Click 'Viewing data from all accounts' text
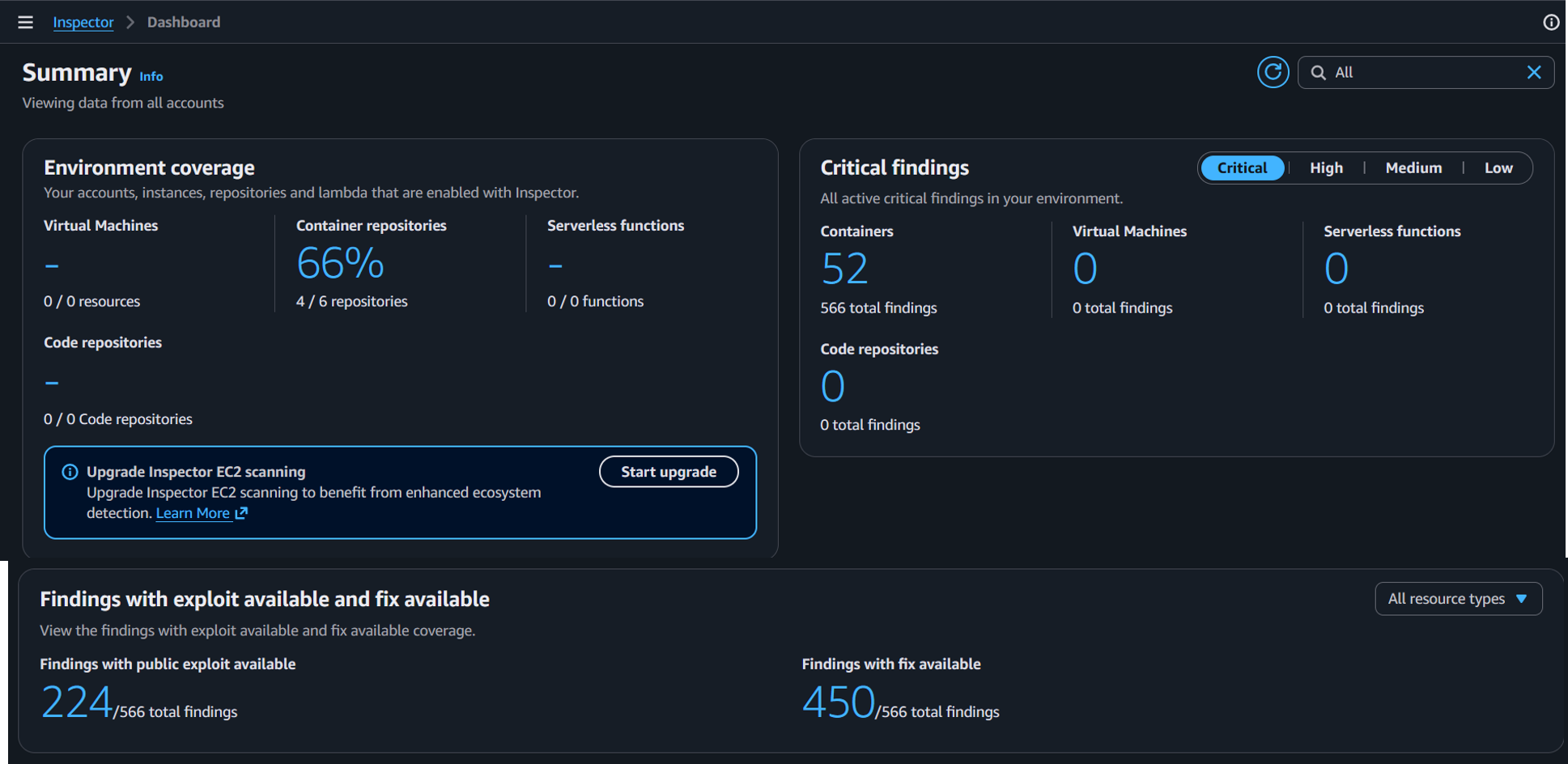 tap(123, 103)
